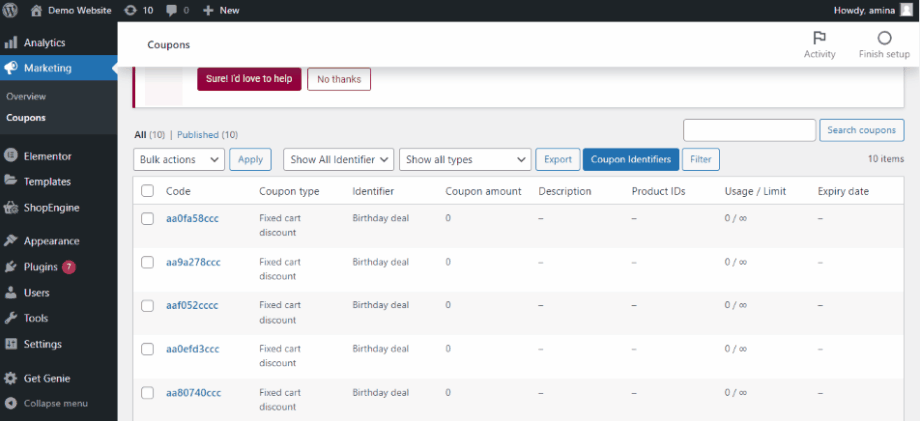Open coupon link aaf052cccc
This screenshot has width=920, height=421.
coord(192,305)
